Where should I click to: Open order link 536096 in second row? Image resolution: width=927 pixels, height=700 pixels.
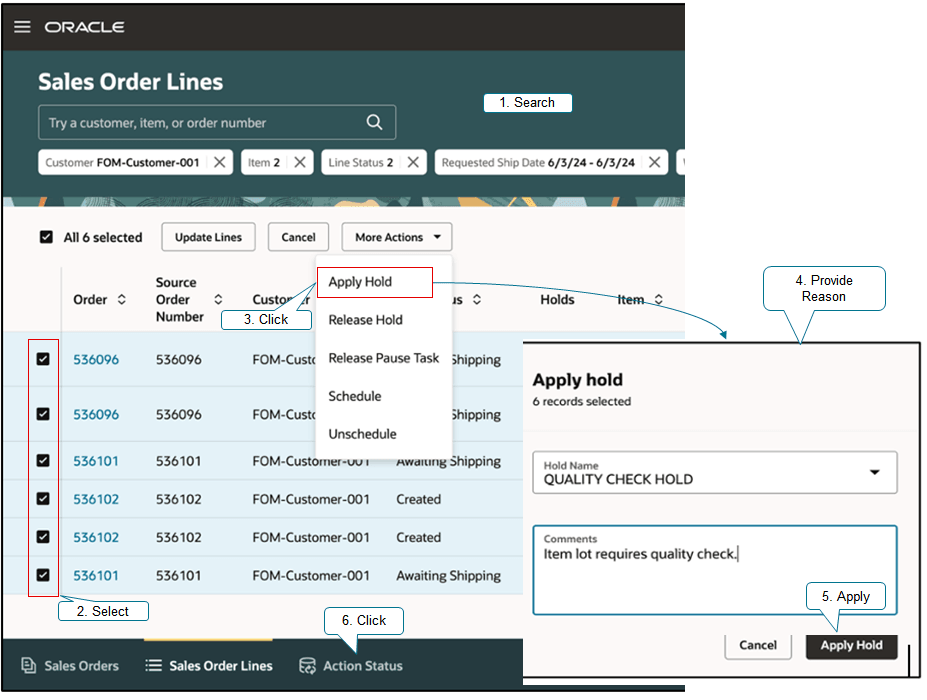click(x=96, y=414)
